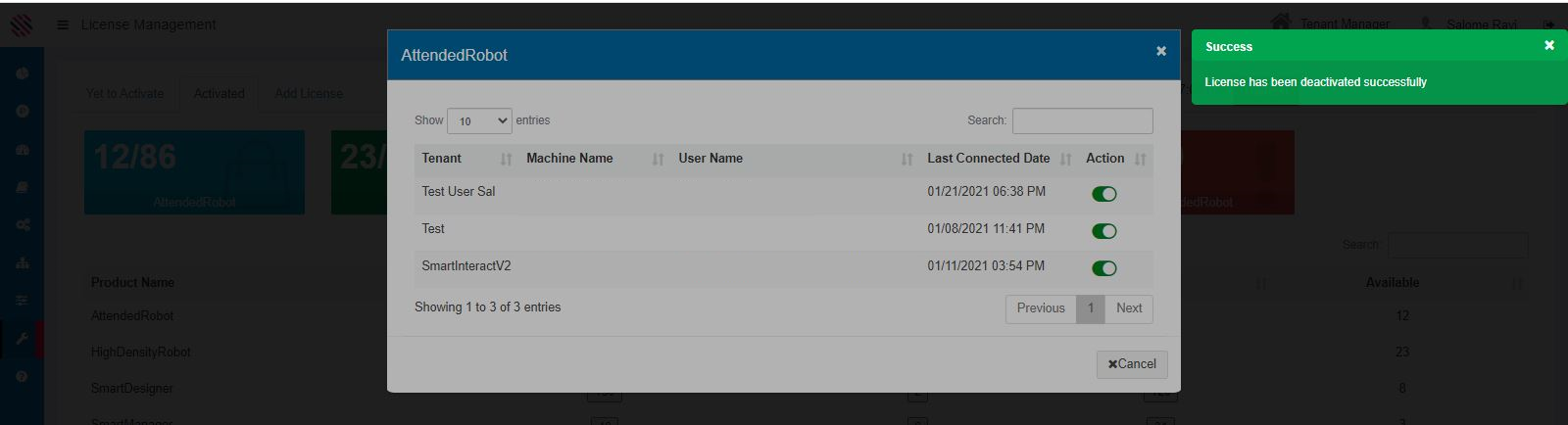Click HighDensityRobot row in background table
This screenshot has width=1568, height=425.
pyautogui.click(x=141, y=353)
